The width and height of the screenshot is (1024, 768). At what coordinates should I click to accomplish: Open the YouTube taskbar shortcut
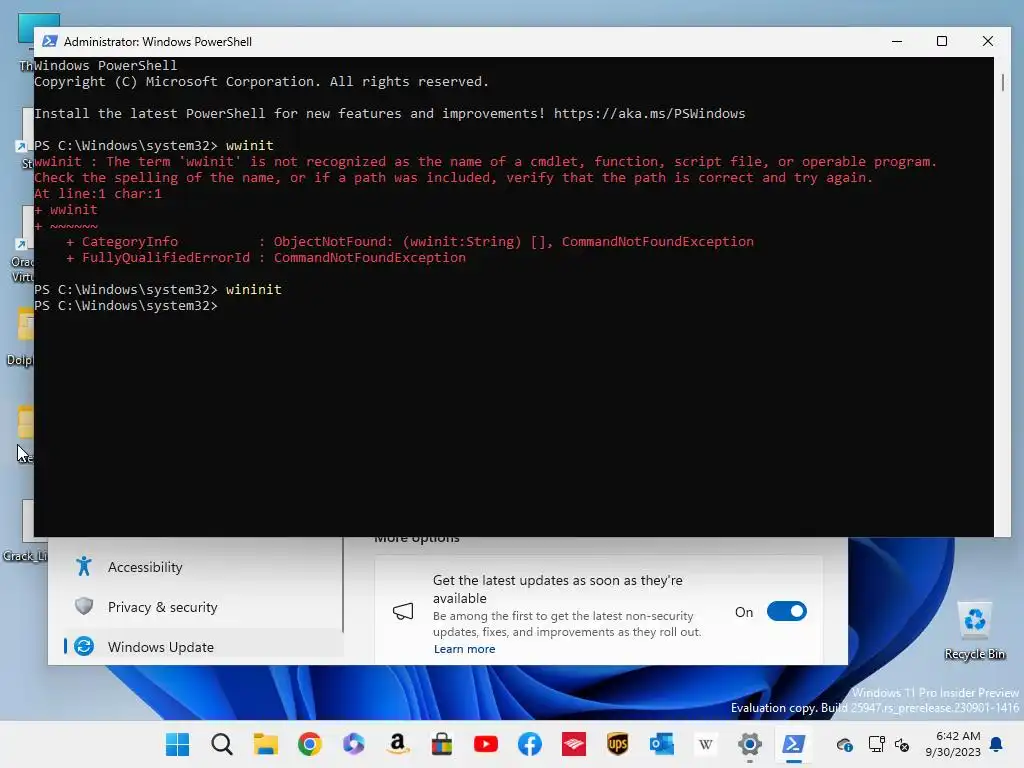point(486,744)
